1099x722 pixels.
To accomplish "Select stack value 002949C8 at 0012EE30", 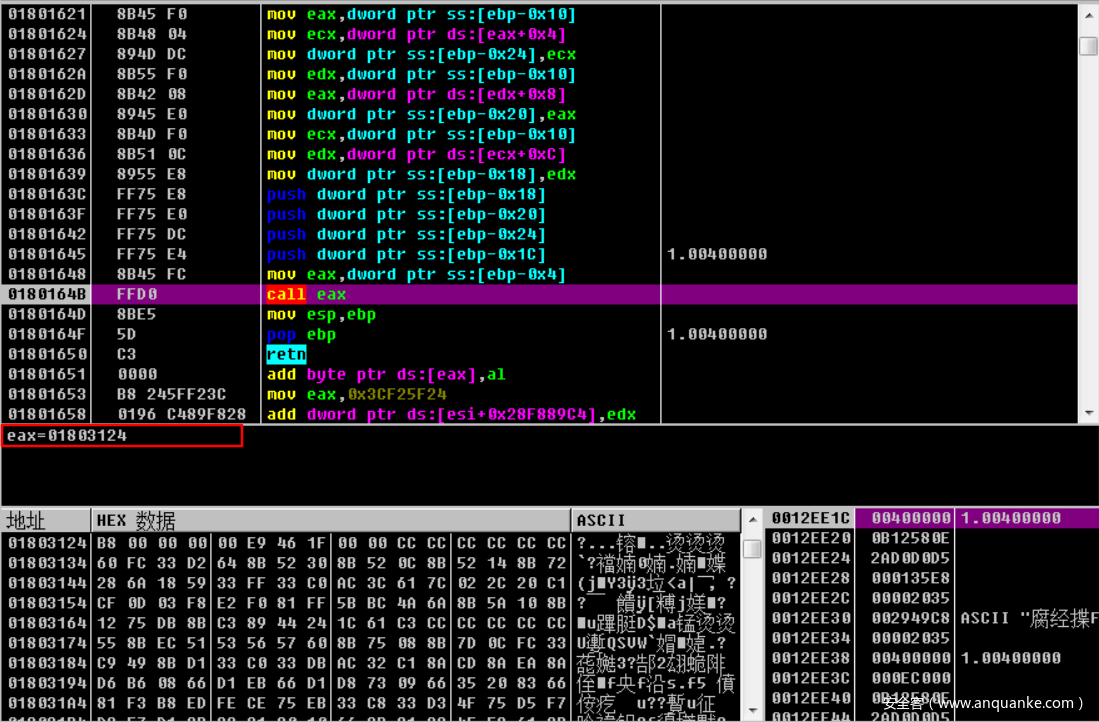I will click(910, 618).
